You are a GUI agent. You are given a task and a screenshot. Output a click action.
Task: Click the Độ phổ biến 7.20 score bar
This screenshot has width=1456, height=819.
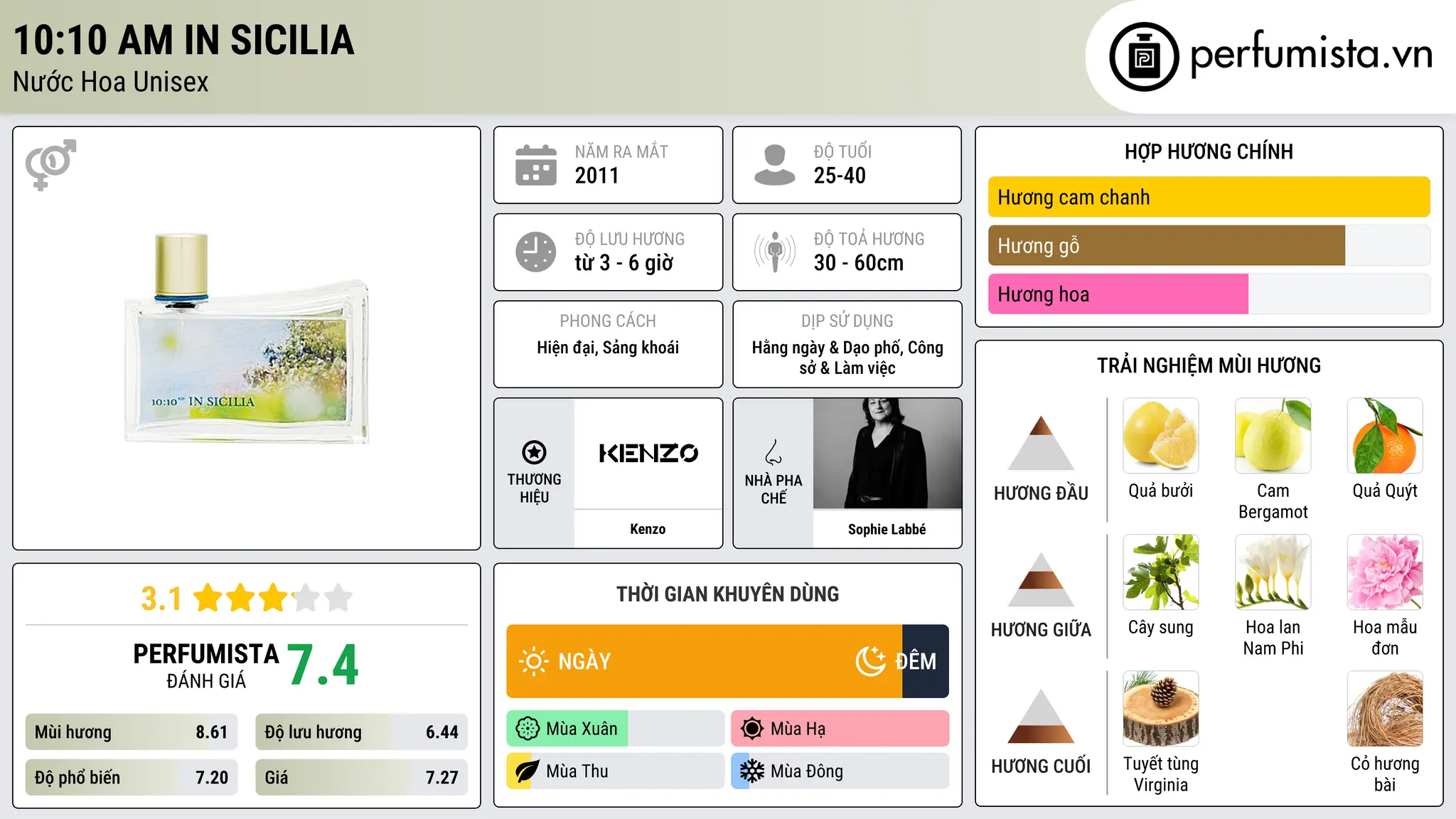[x=132, y=777]
